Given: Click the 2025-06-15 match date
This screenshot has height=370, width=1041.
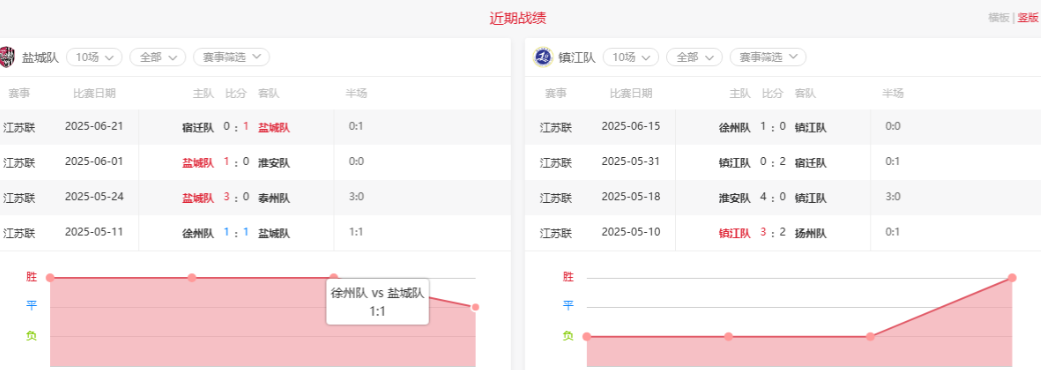Looking at the screenshot, I should (x=631, y=126).
